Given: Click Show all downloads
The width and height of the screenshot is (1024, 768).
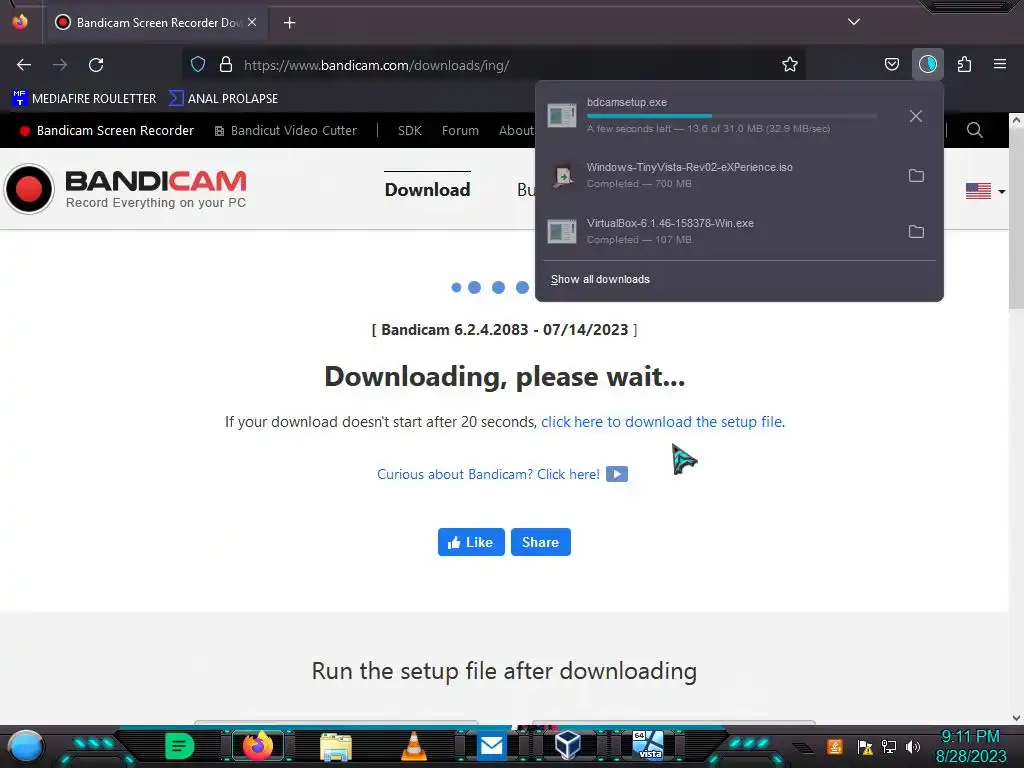Looking at the screenshot, I should (x=600, y=280).
